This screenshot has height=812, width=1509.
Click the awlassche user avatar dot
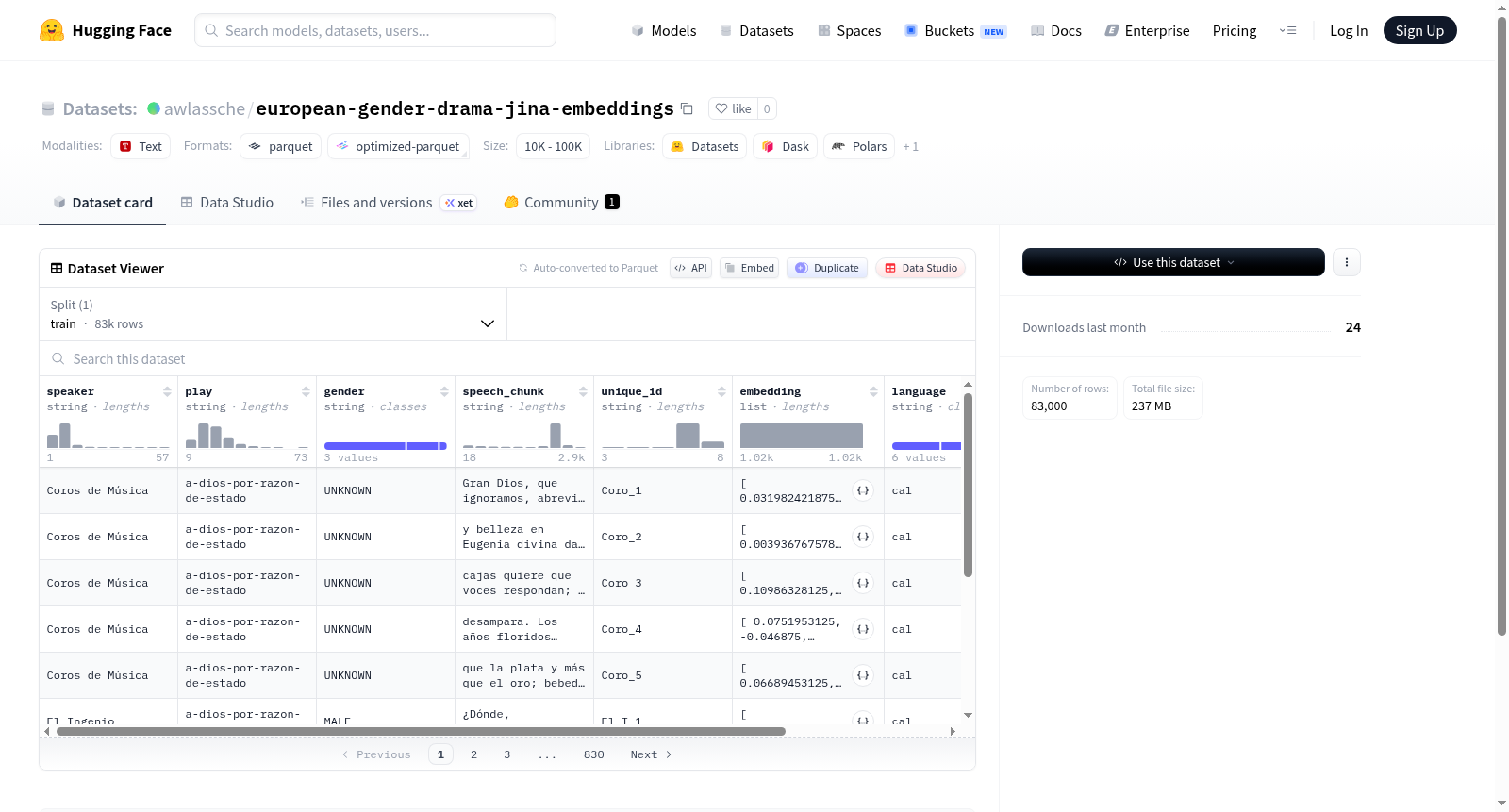pos(154,108)
